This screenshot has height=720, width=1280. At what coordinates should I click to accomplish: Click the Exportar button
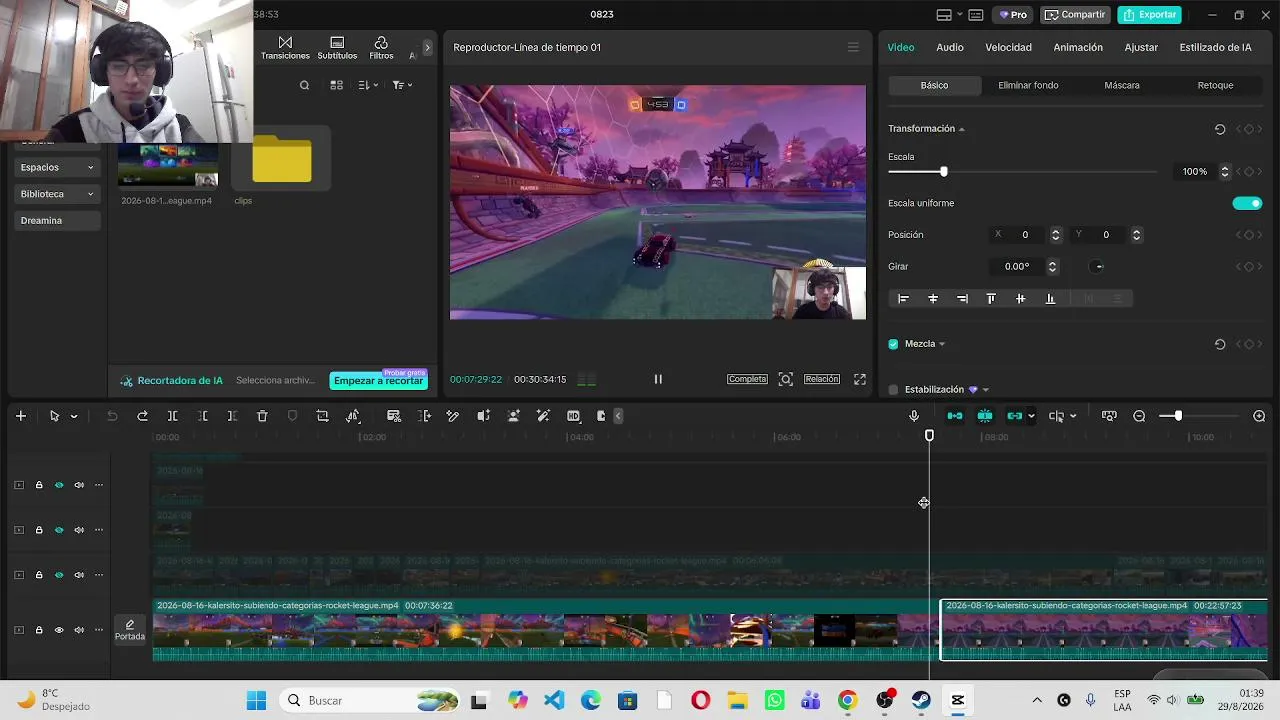1150,15
